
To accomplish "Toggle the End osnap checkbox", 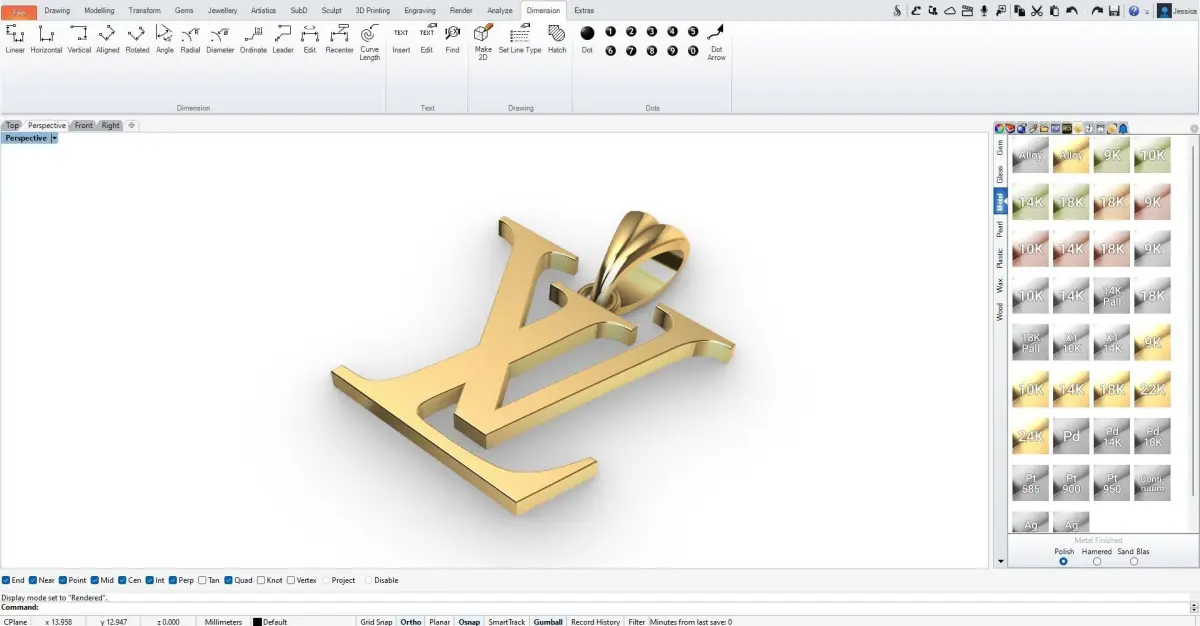I will (6, 580).
